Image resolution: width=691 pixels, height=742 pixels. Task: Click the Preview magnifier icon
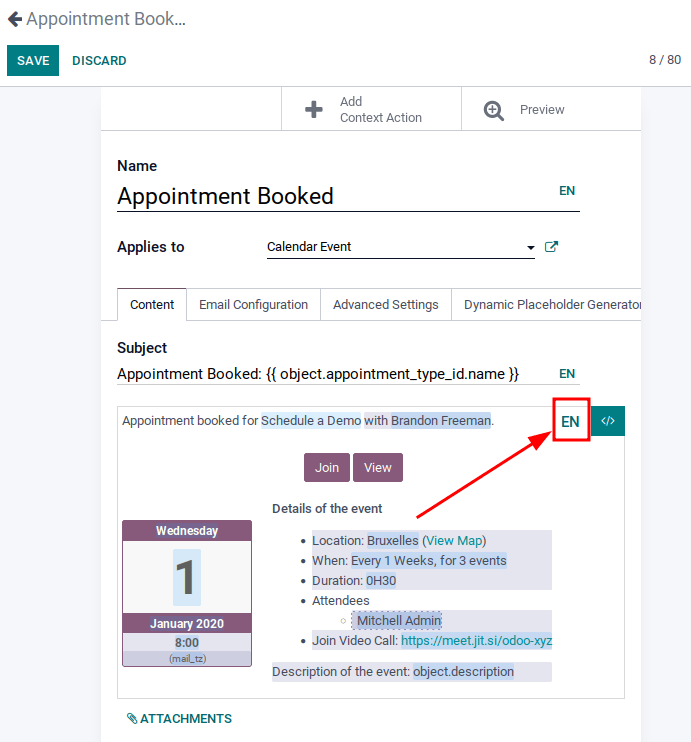click(494, 110)
